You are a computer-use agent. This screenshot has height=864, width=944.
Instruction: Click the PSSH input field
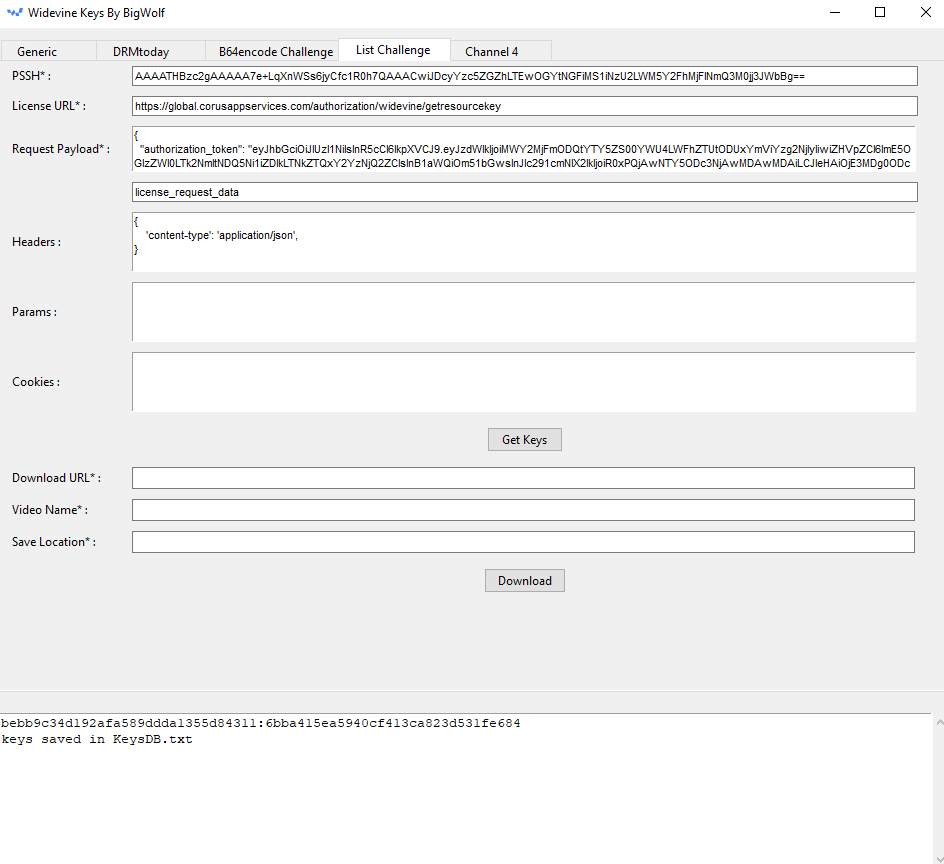524,76
